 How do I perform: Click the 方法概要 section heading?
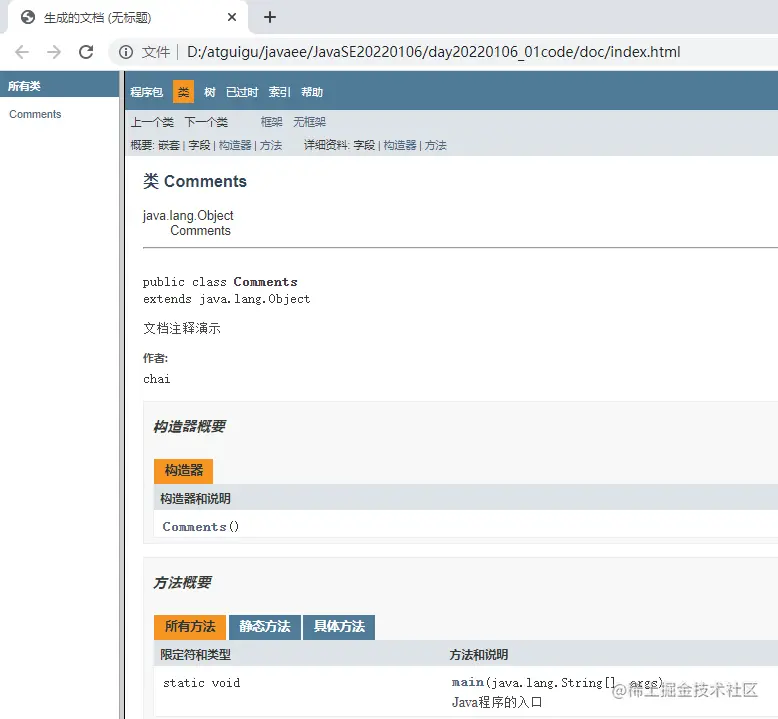183,583
